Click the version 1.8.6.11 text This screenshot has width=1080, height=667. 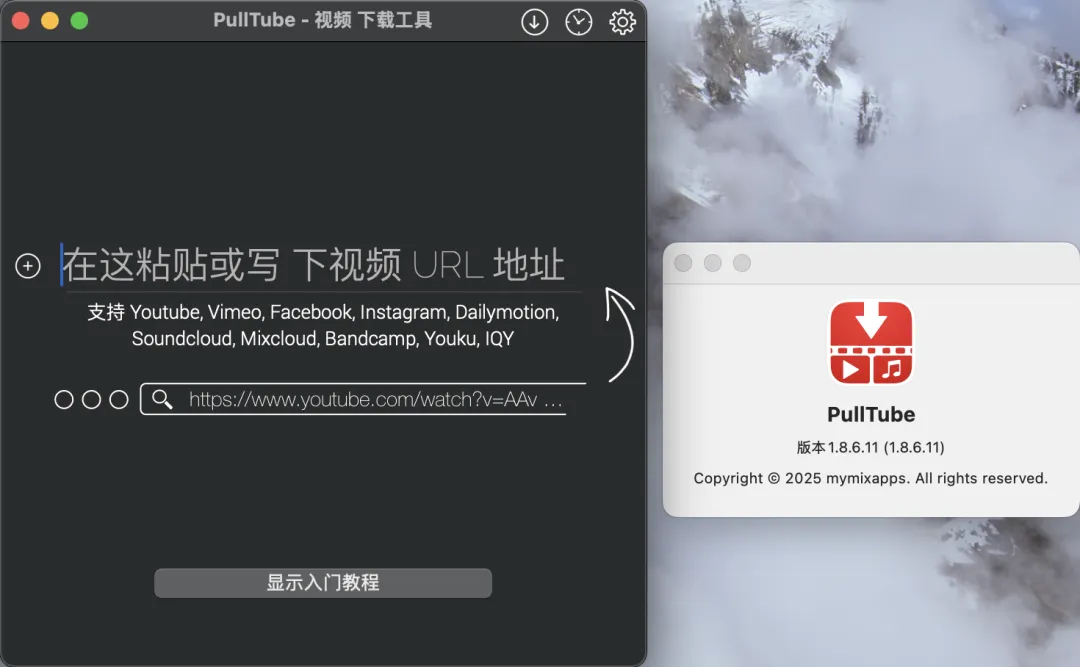click(x=870, y=447)
